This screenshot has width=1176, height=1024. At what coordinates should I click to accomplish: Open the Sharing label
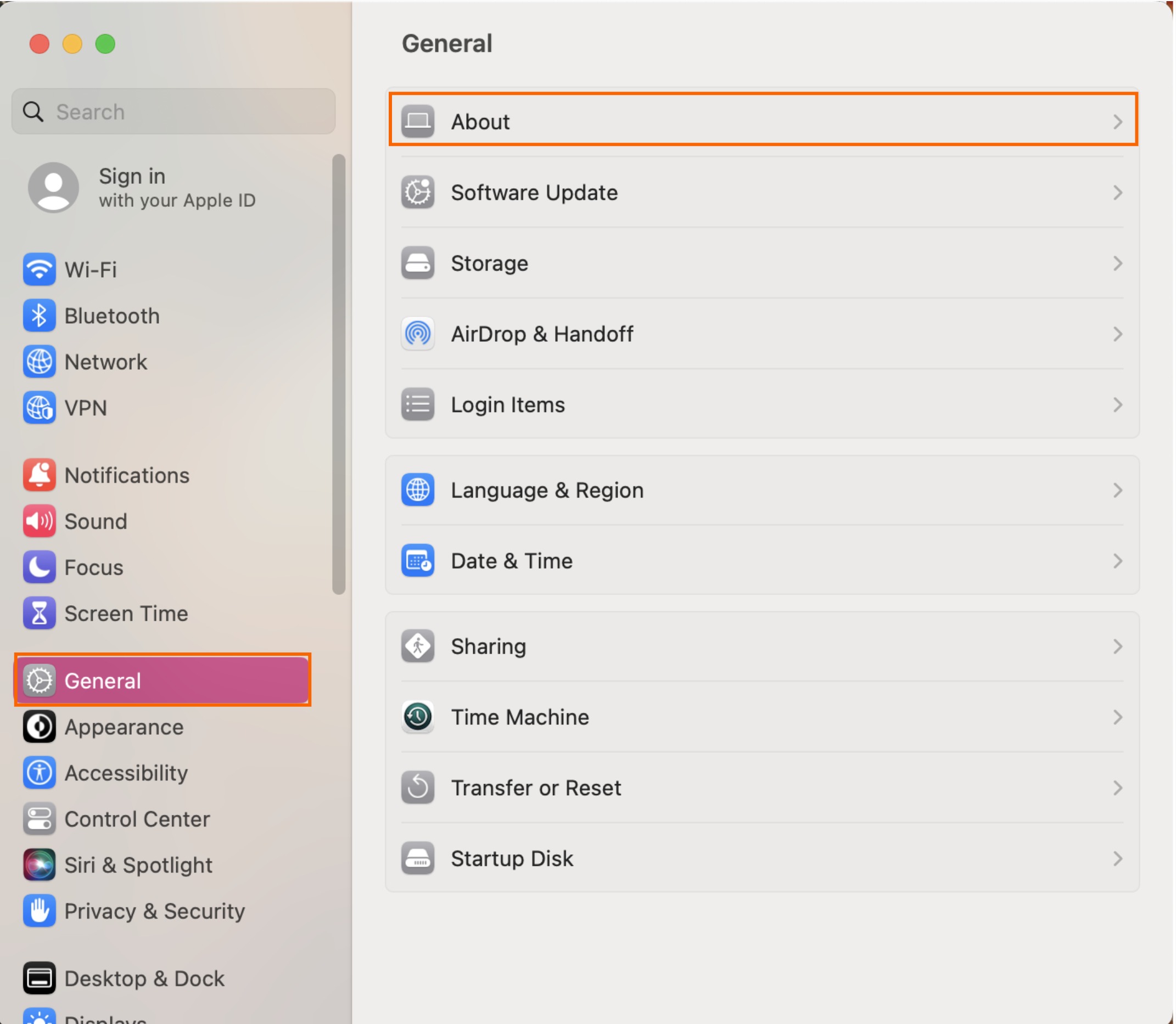488,647
